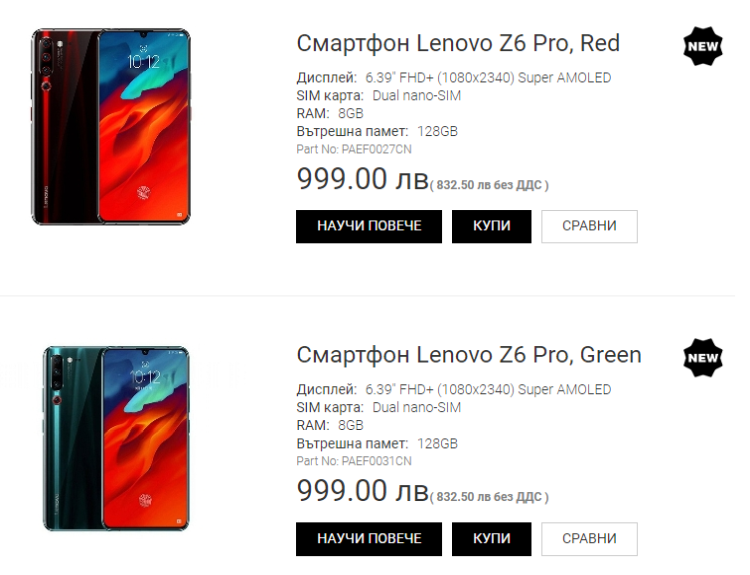Click the NEW badge beside the Green Z6 Pro
This screenshot has width=750, height=575.
pos(702,357)
